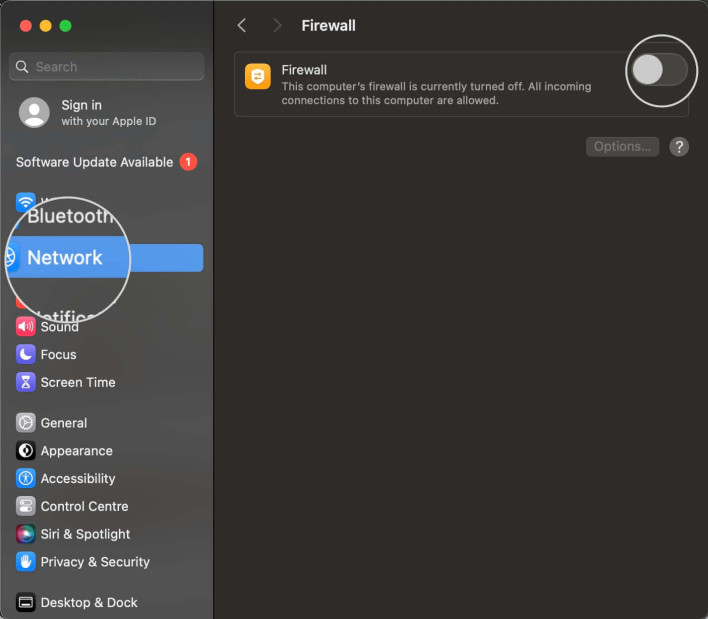Click the pink Sound speaker icon
The image size is (708, 619).
pyautogui.click(x=26, y=327)
